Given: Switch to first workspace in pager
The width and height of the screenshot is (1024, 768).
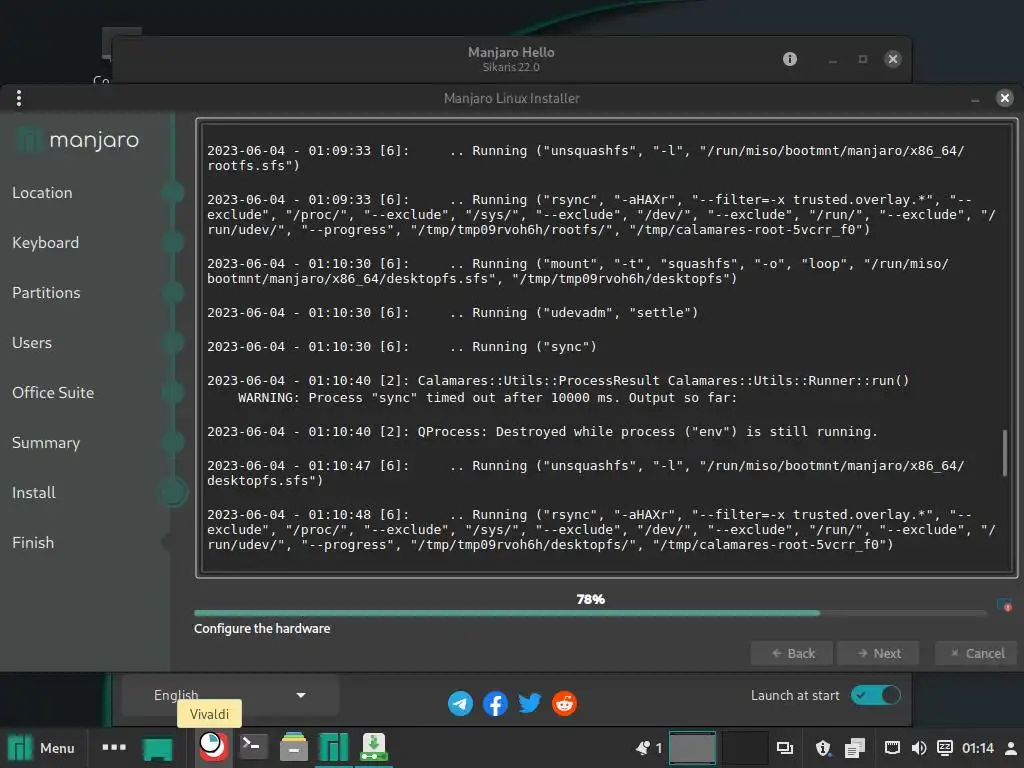Looking at the screenshot, I should [692, 748].
